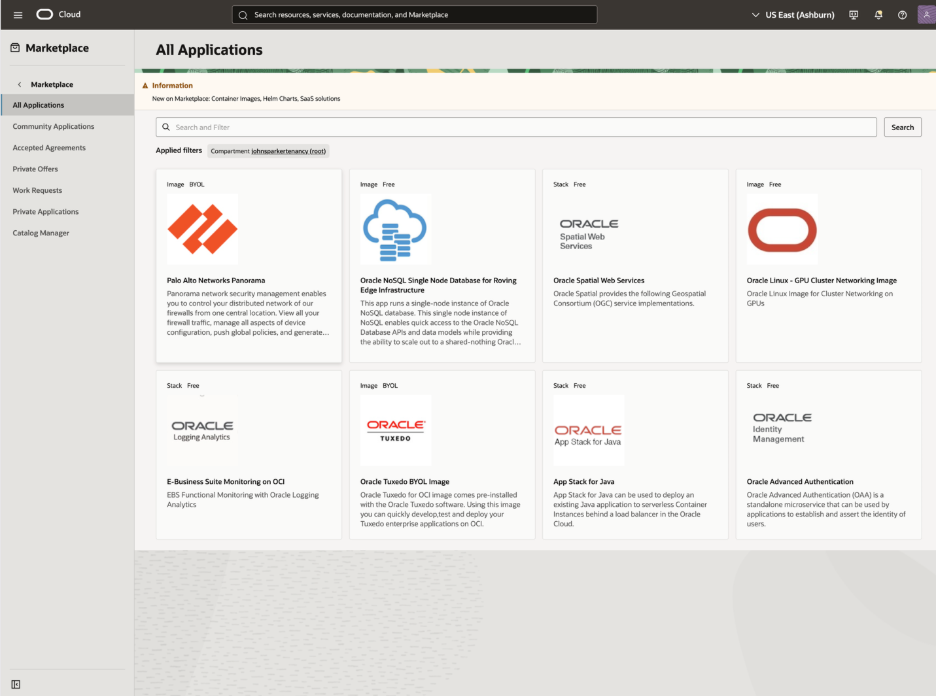The image size is (936, 696).
Task: Open the Cloud Shell developer tools icon
Action: coord(853,15)
